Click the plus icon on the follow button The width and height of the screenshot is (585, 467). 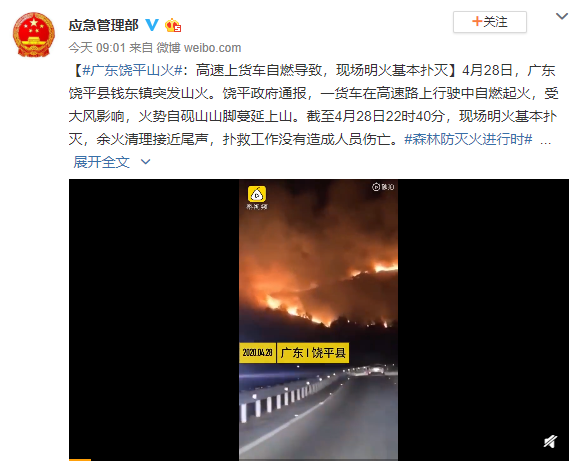point(477,21)
